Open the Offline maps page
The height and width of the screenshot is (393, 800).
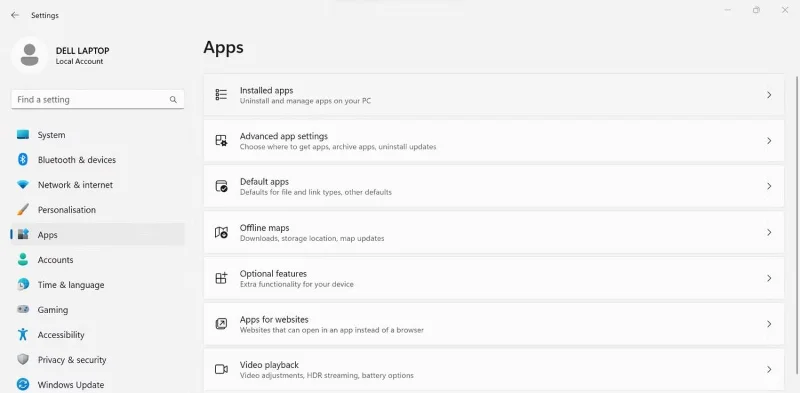point(493,232)
